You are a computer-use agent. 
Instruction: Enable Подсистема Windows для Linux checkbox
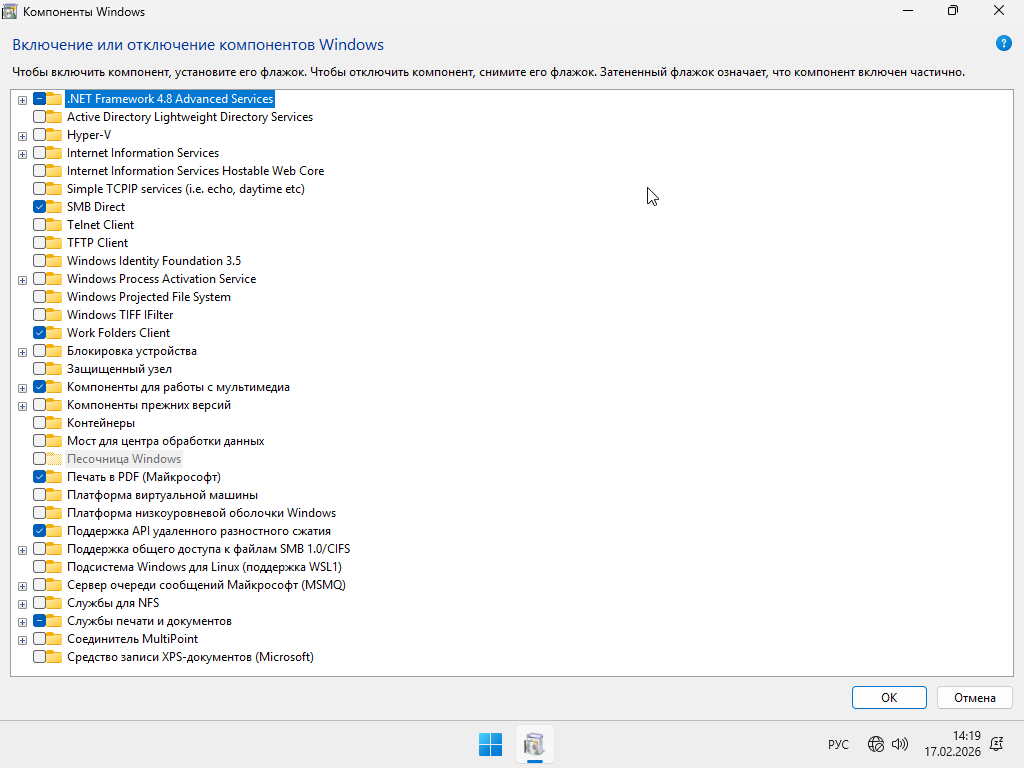[39, 567]
